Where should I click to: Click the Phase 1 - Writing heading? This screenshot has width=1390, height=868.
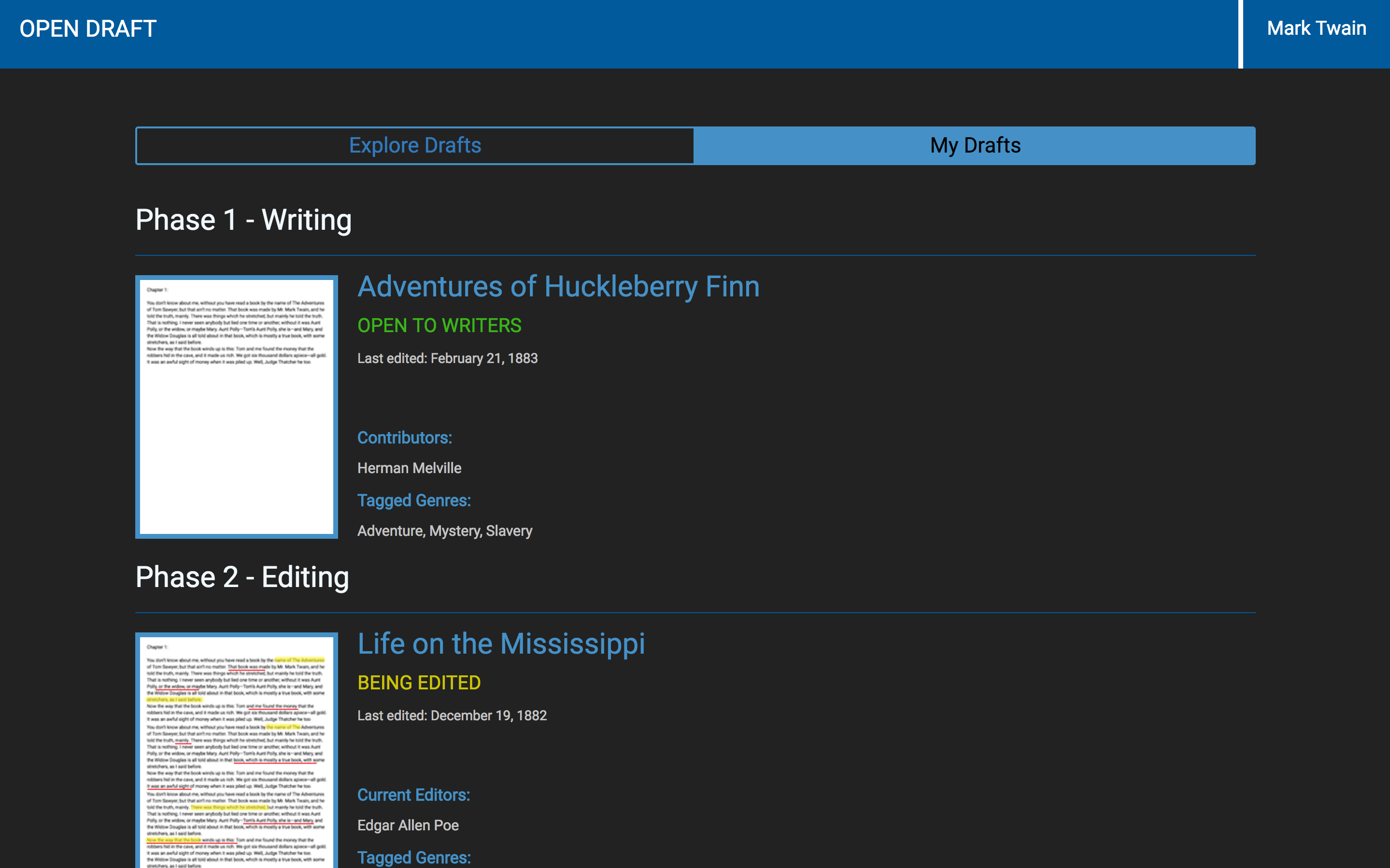(243, 220)
